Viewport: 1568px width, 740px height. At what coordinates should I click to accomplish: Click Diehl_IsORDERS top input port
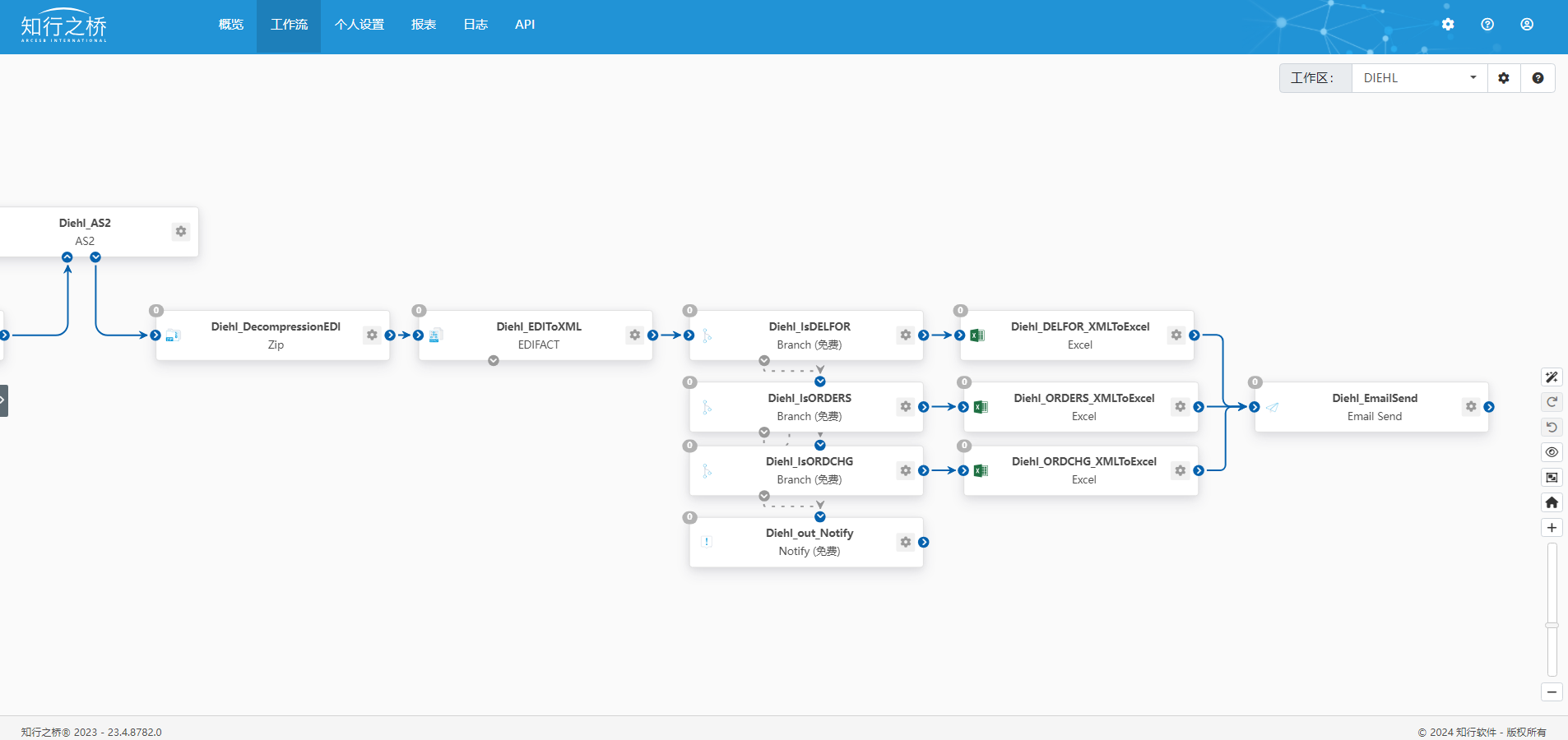(820, 382)
